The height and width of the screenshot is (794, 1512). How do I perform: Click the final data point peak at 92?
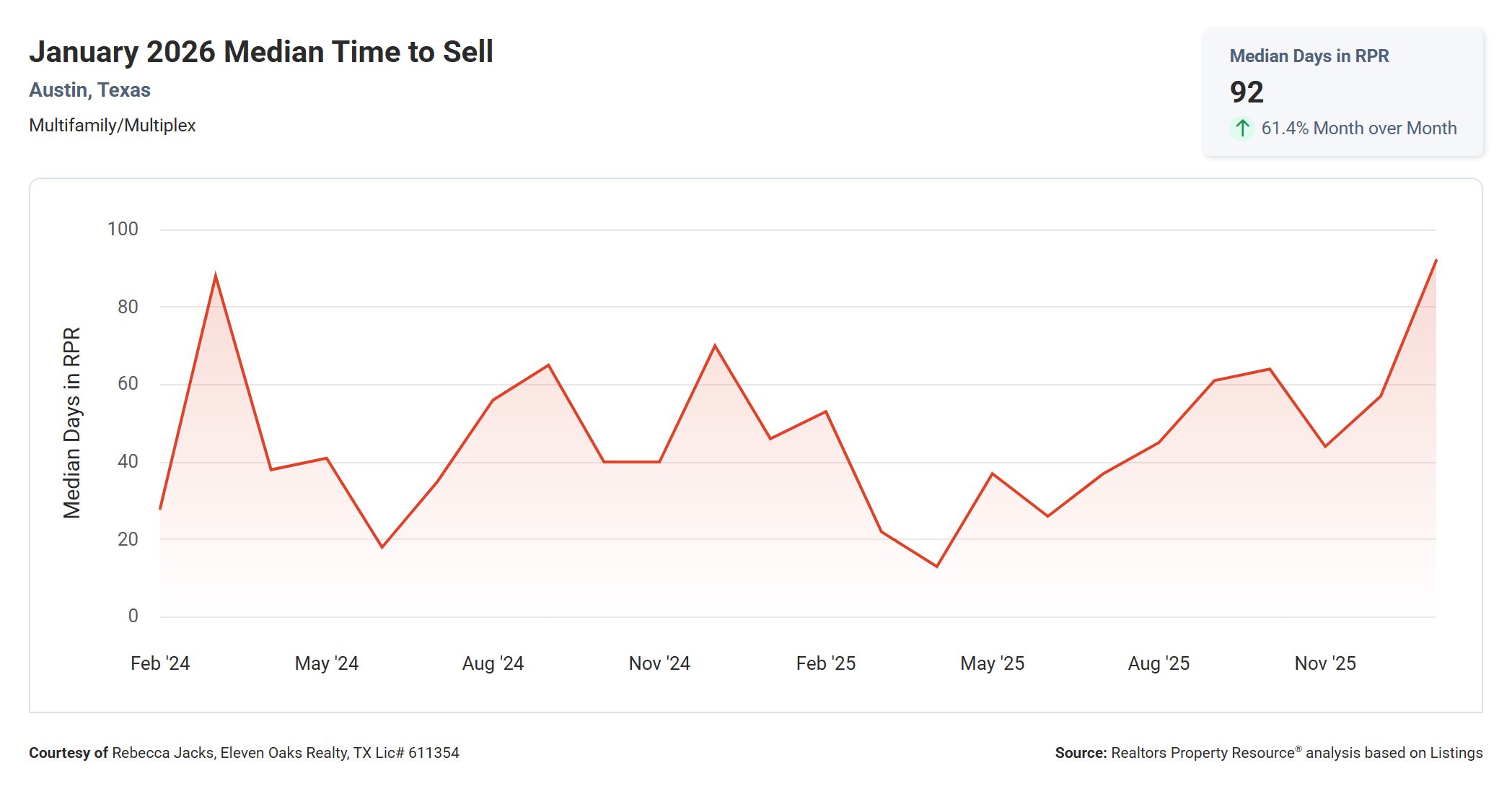tap(1436, 261)
